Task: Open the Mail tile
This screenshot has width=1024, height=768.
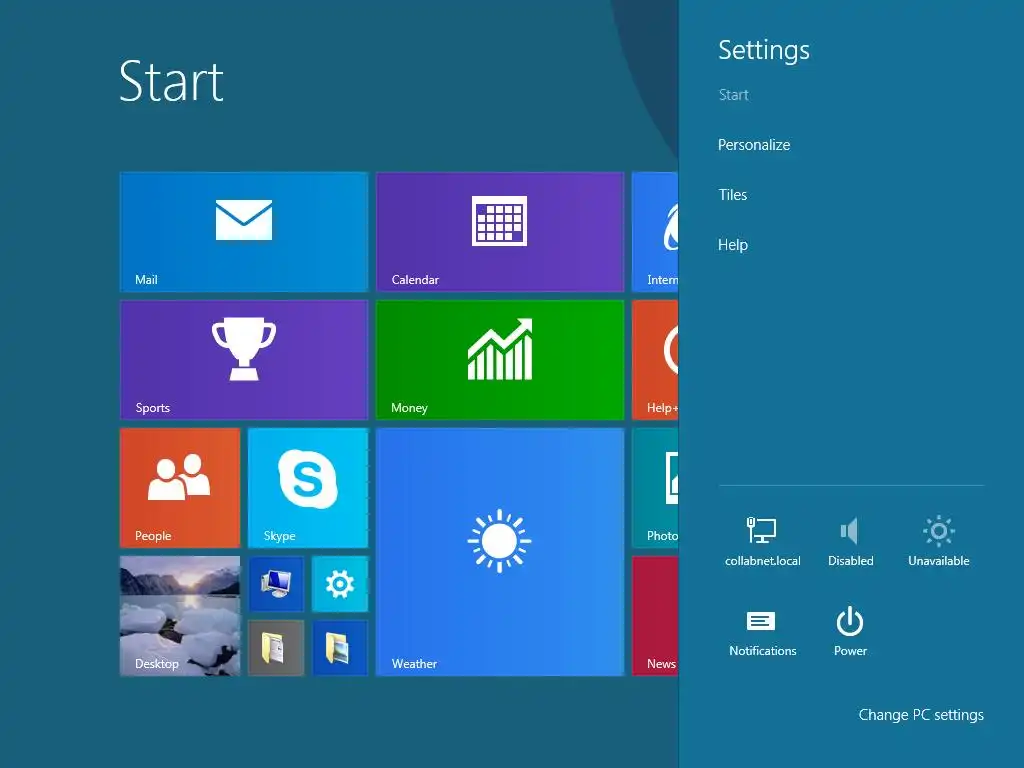Action: [x=244, y=232]
